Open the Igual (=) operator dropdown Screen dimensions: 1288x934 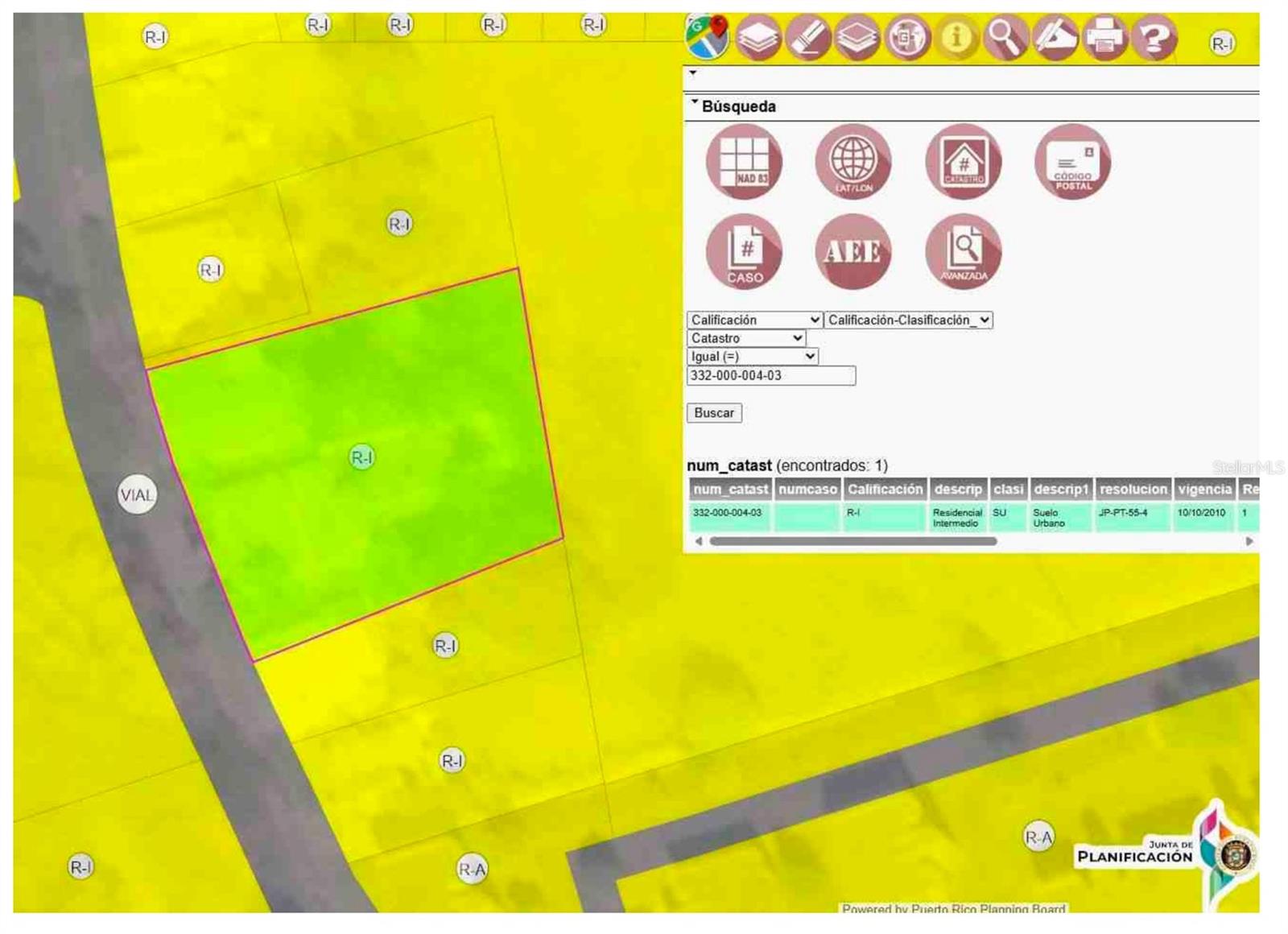(x=753, y=357)
